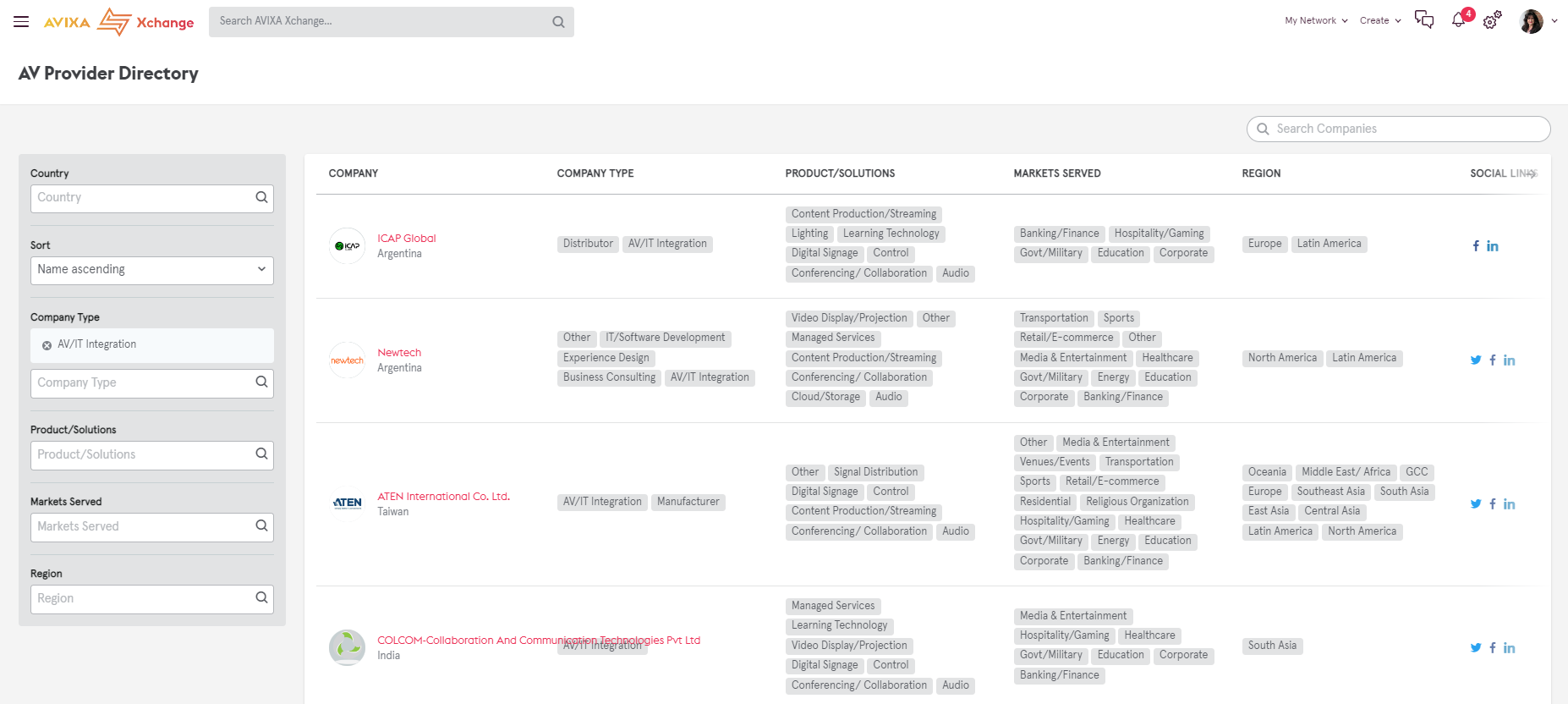Remove the AV/IT Integration filter chip

click(x=47, y=345)
